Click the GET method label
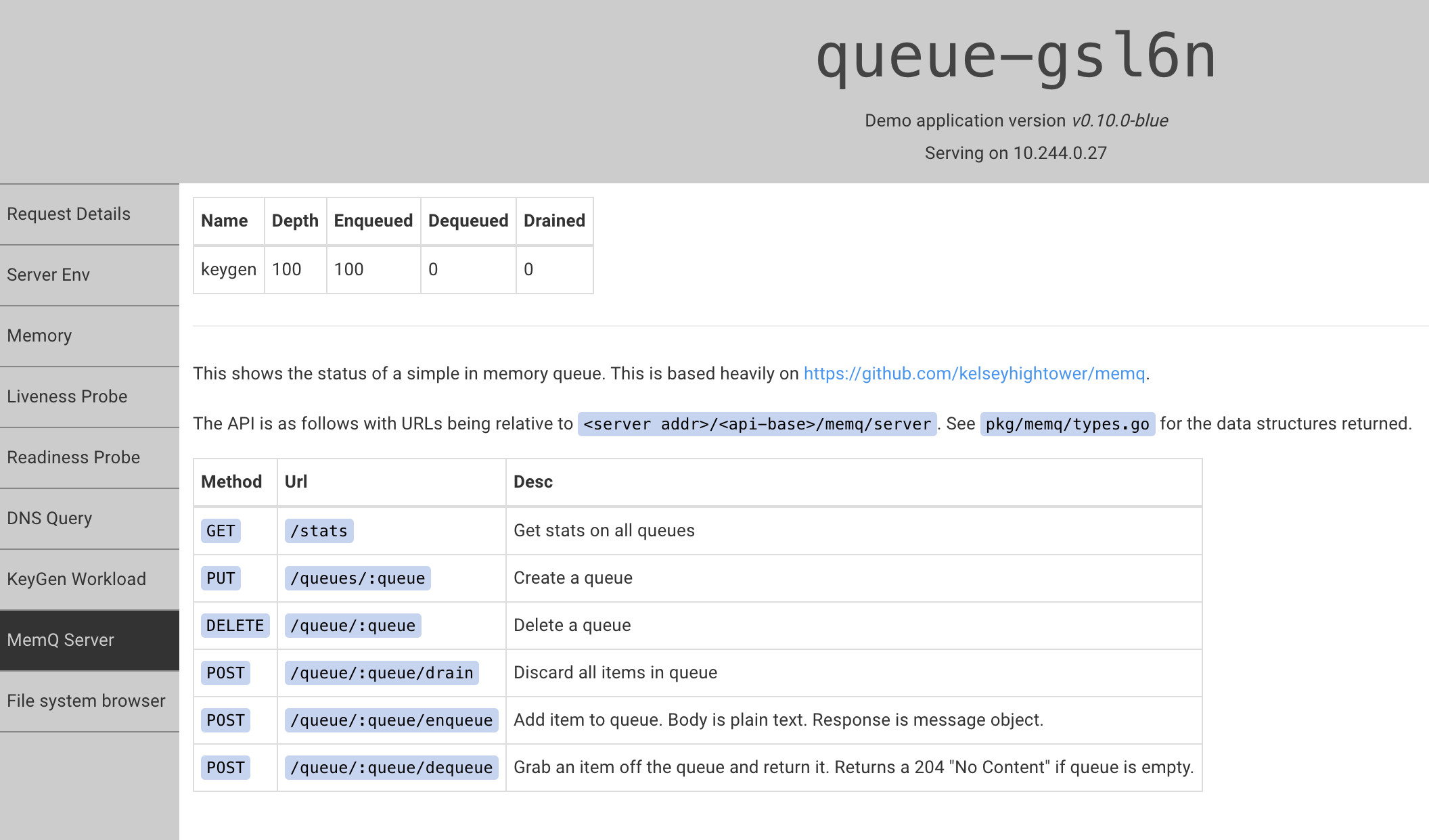Screen dimensions: 1429x840 pyautogui.click(x=221, y=531)
